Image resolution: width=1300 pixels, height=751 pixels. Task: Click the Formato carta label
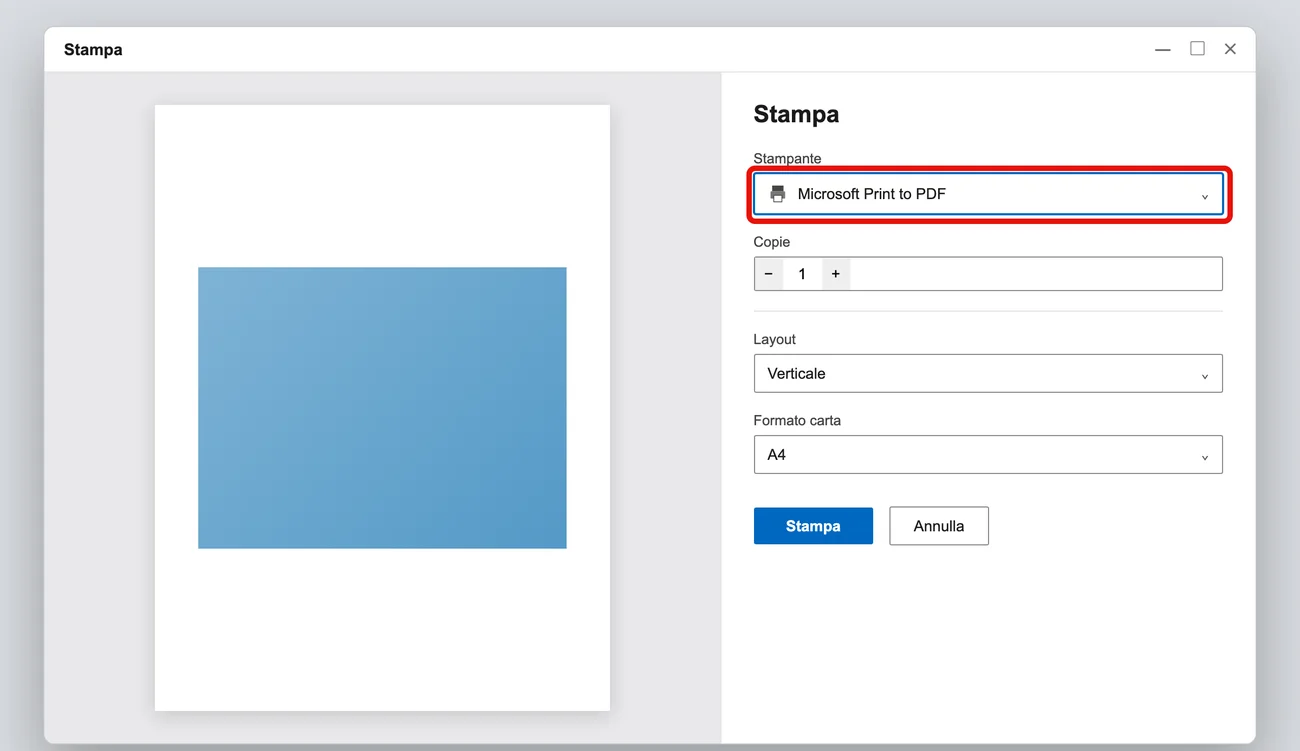[x=797, y=420]
